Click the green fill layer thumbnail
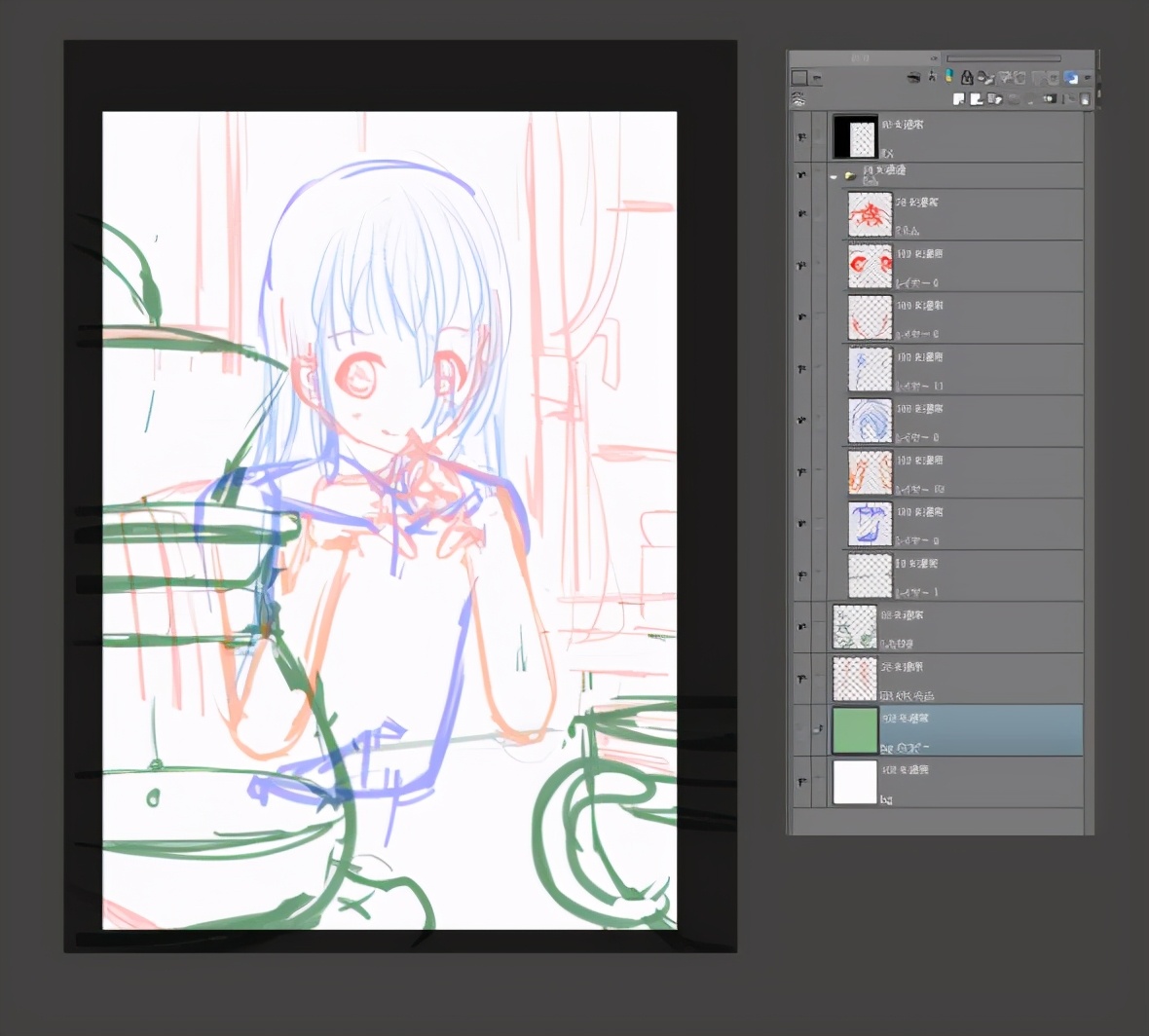 (x=855, y=730)
